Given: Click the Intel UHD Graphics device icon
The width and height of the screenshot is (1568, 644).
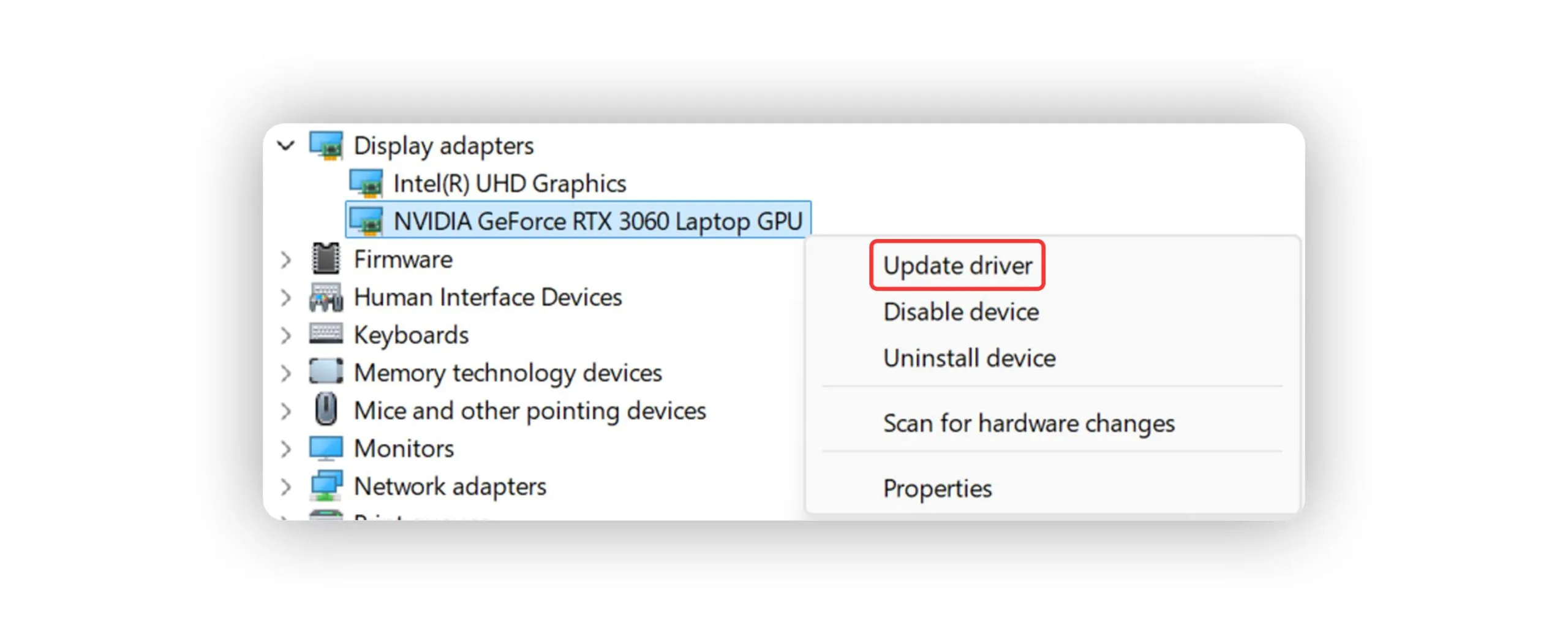Looking at the screenshot, I should (365, 184).
